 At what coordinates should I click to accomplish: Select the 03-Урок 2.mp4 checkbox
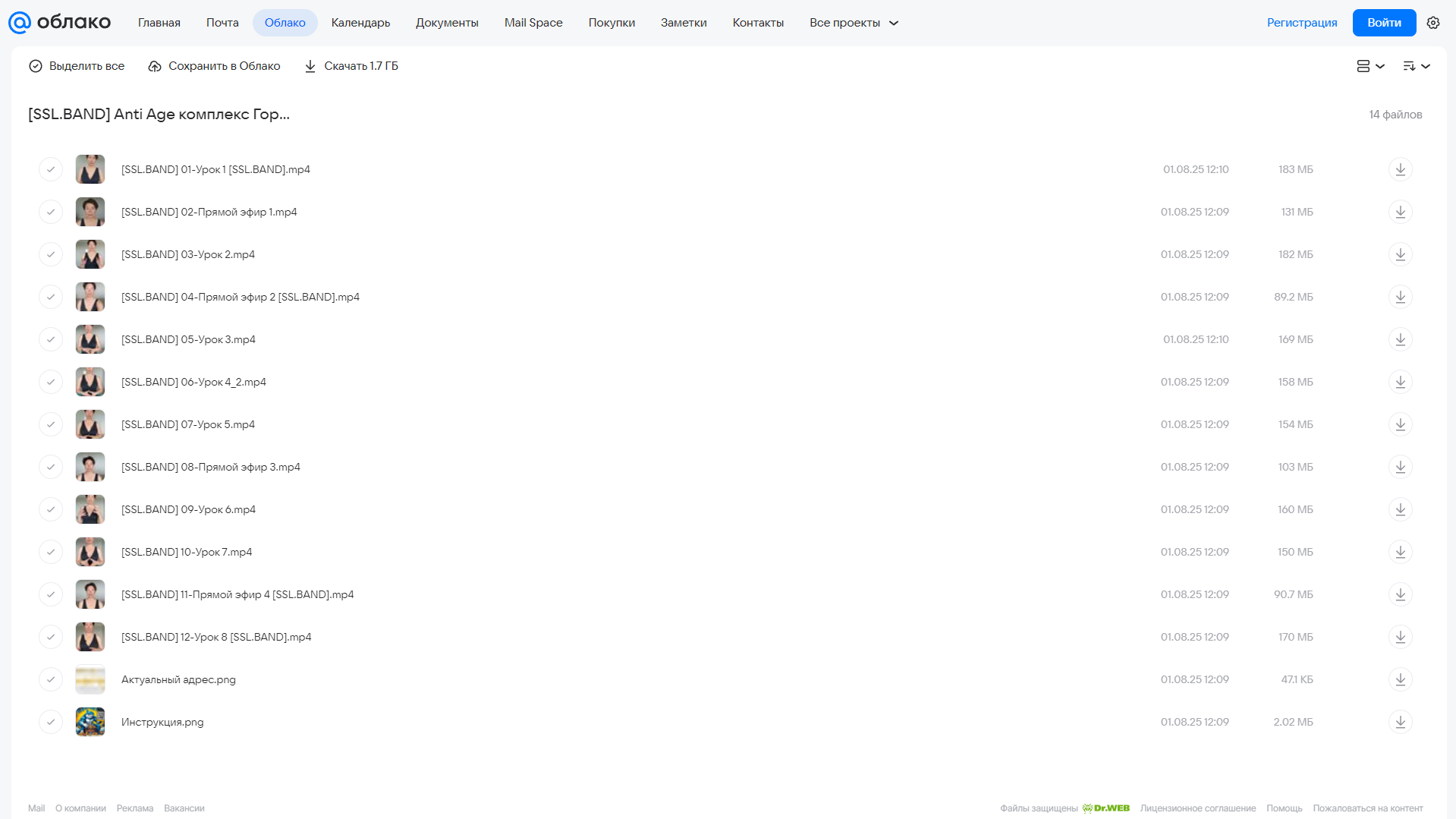[x=51, y=254]
